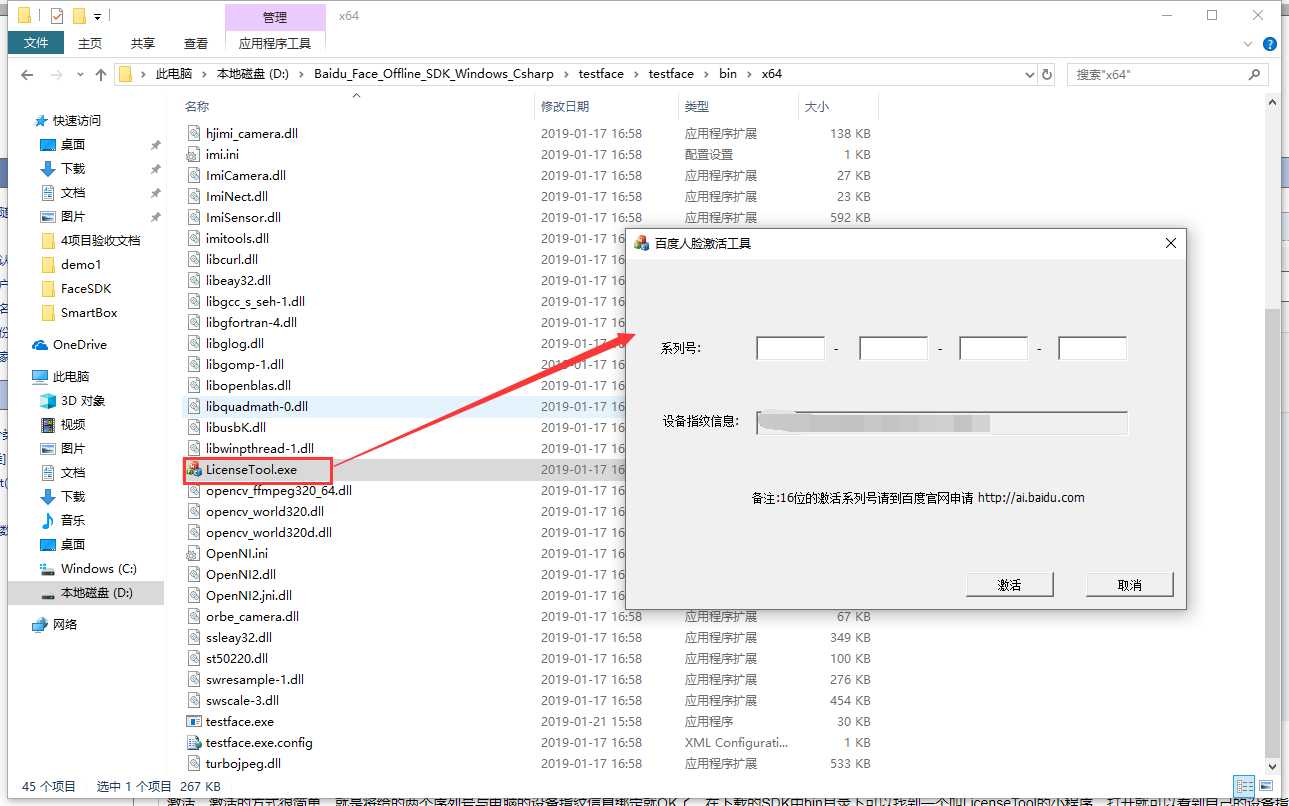Click the back navigation arrow

[x=27, y=74]
